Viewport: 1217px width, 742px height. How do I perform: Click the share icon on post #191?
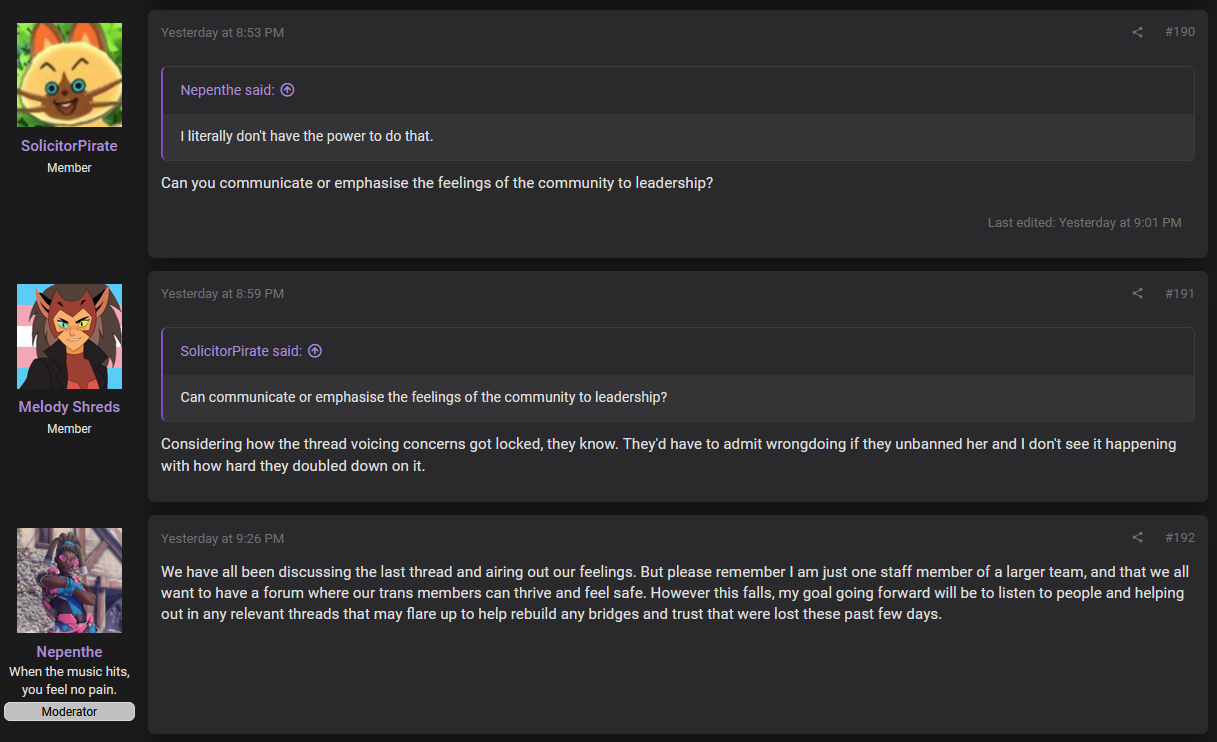(1137, 294)
